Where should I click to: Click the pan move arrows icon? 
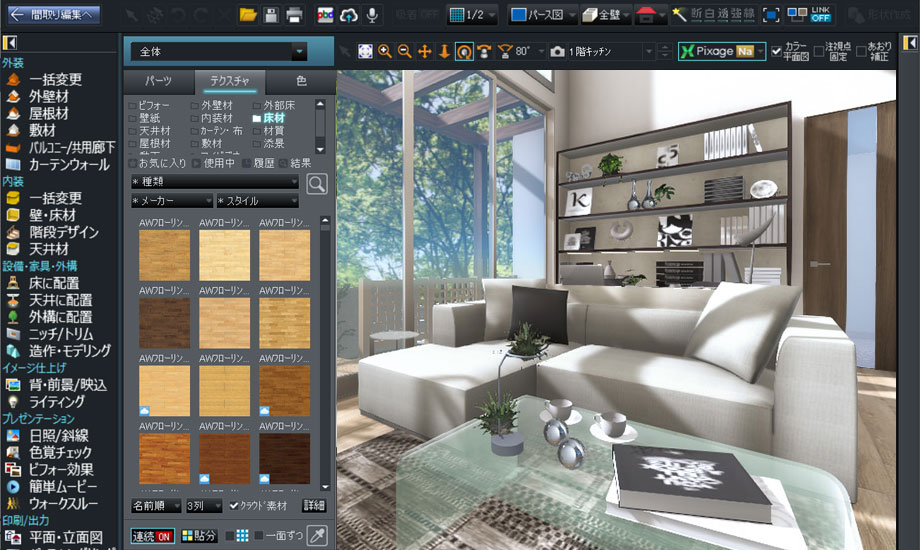(x=424, y=51)
